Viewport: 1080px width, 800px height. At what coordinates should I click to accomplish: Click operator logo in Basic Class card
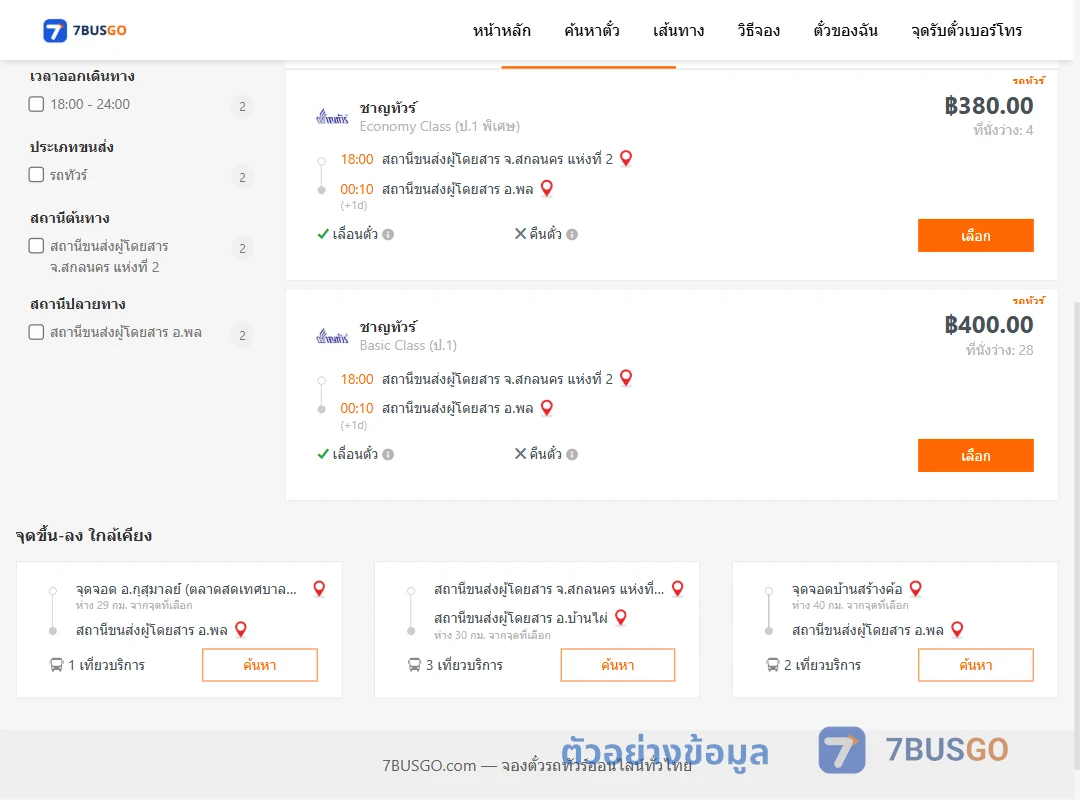pos(332,336)
